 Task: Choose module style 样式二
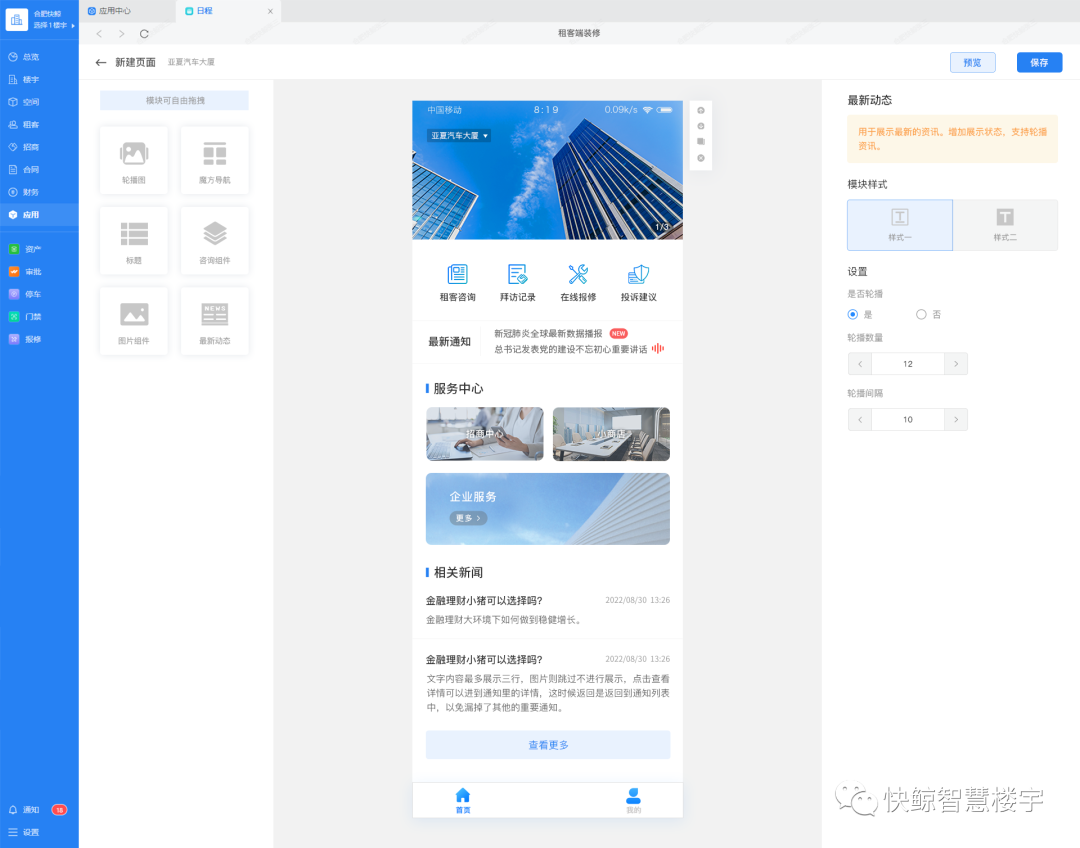tap(1005, 225)
